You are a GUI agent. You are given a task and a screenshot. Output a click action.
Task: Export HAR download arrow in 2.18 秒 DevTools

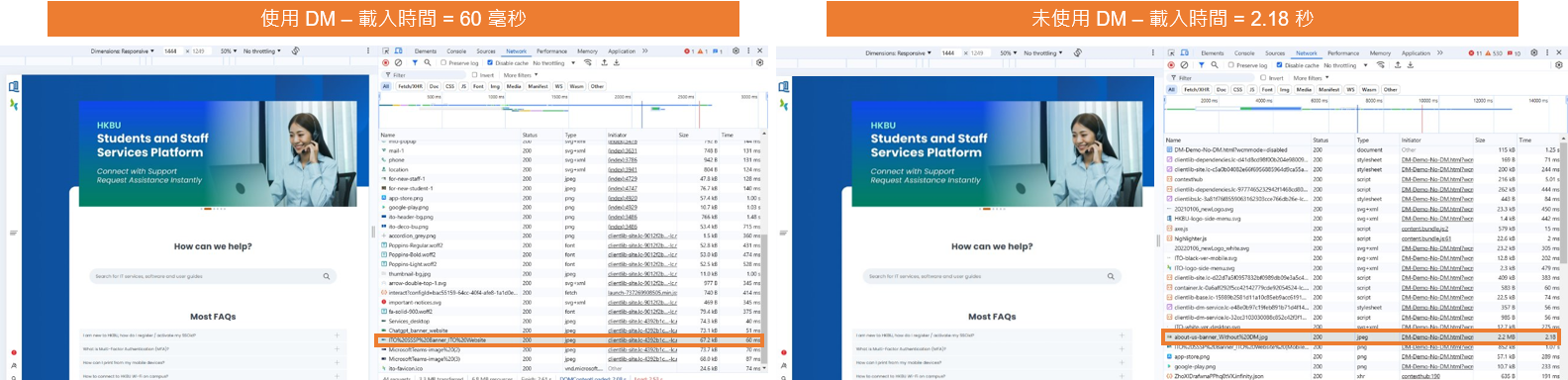pyautogui.click(x=1411, y=65)
